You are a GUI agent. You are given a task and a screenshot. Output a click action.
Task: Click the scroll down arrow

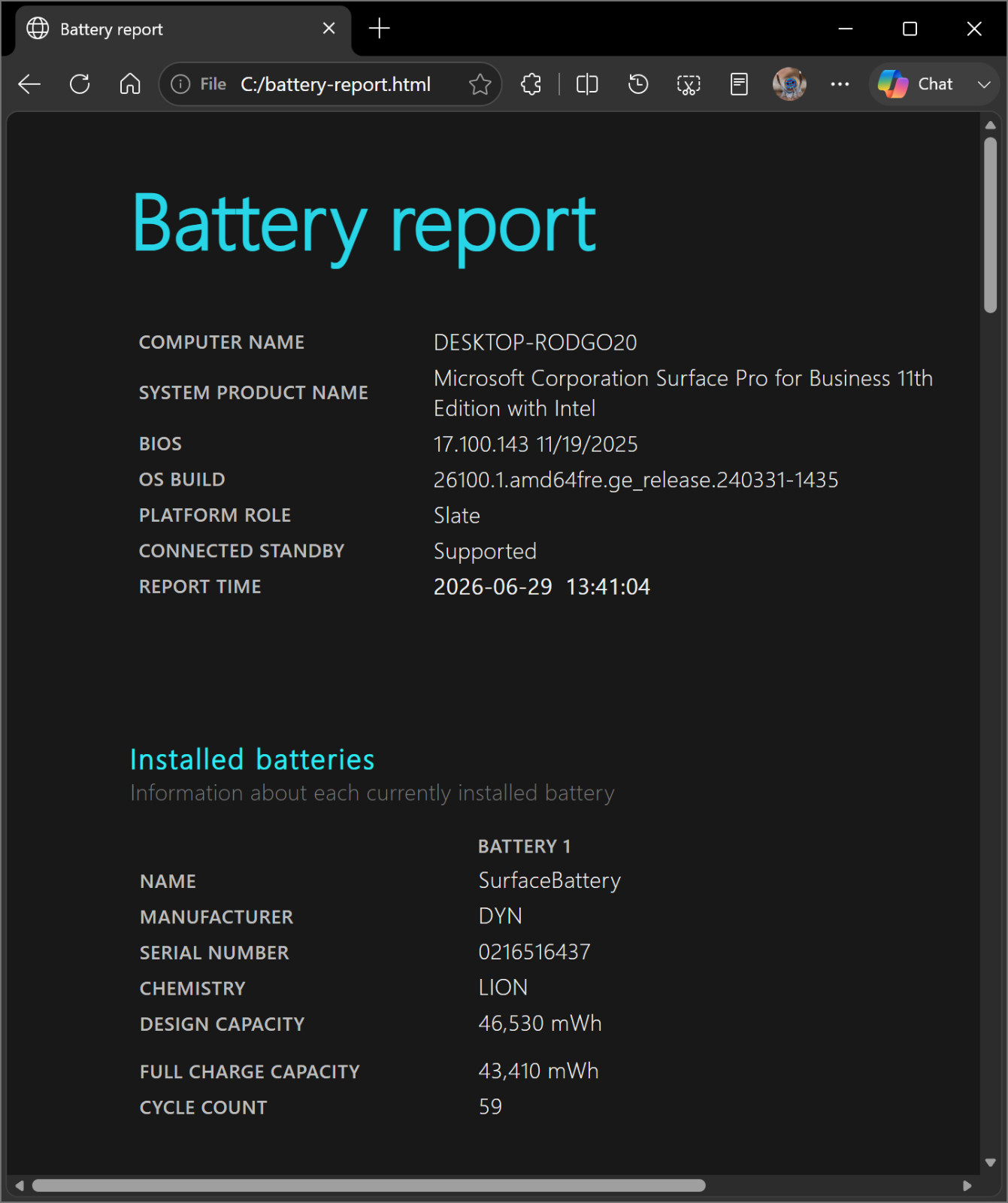click(990, 1162)
